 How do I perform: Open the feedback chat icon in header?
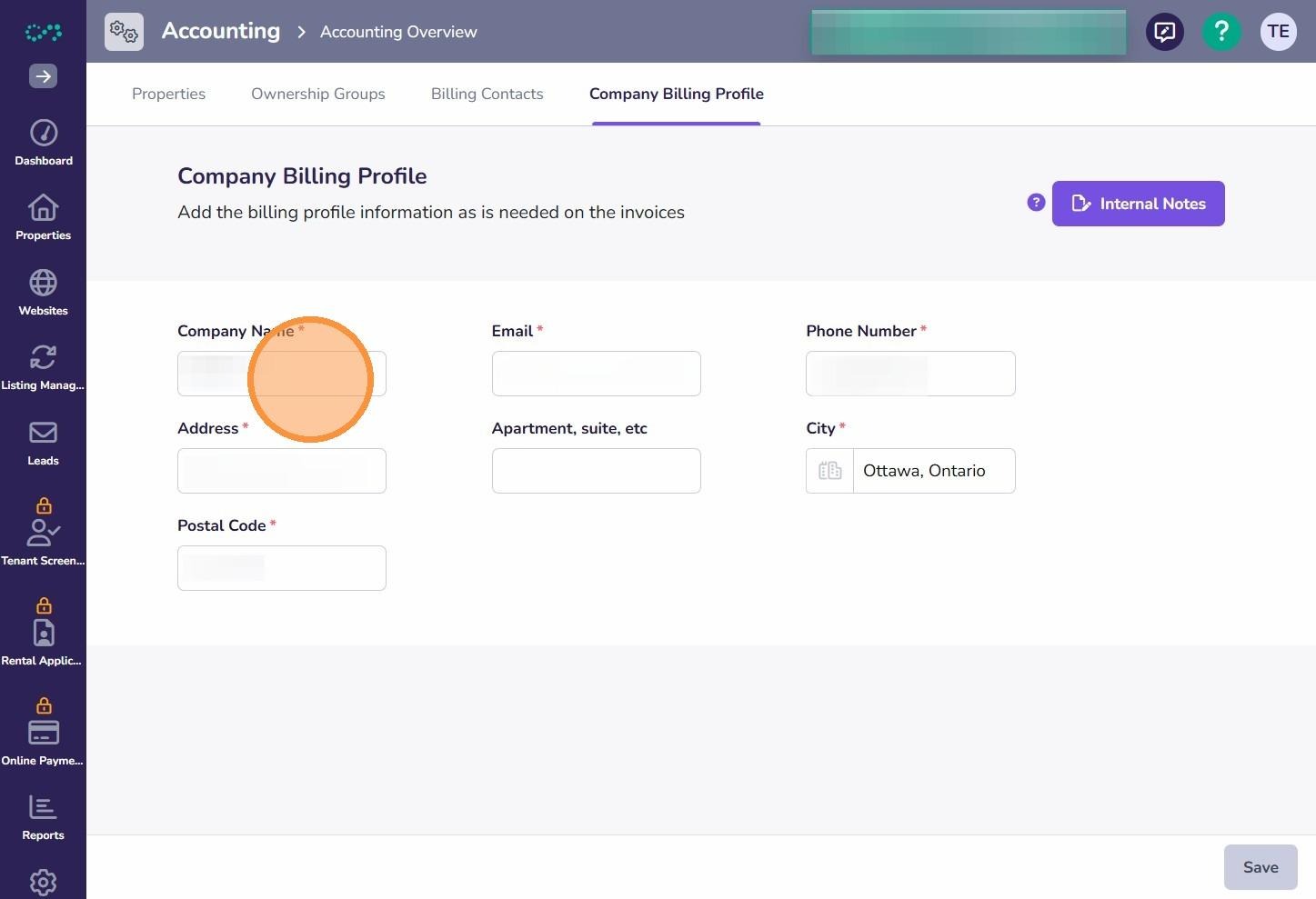click(1165, 32)
